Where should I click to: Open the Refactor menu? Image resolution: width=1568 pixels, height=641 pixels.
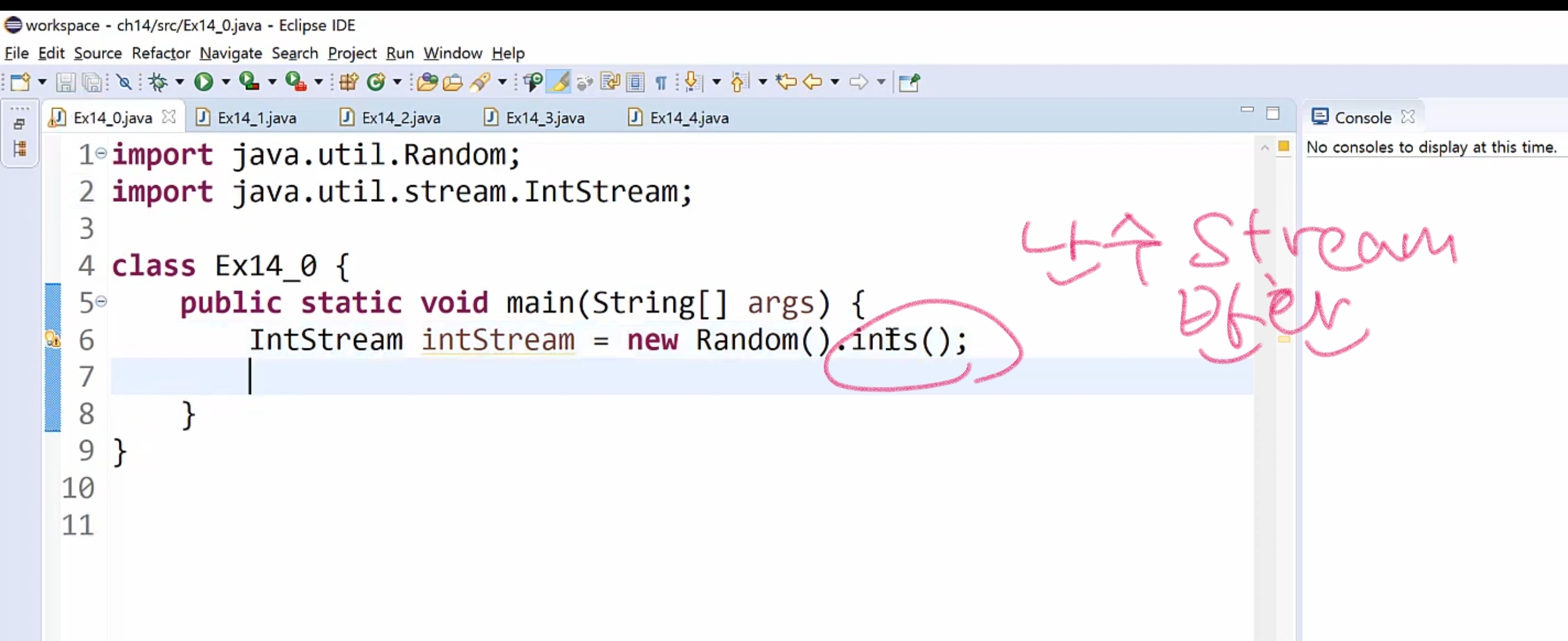(161, 53)
